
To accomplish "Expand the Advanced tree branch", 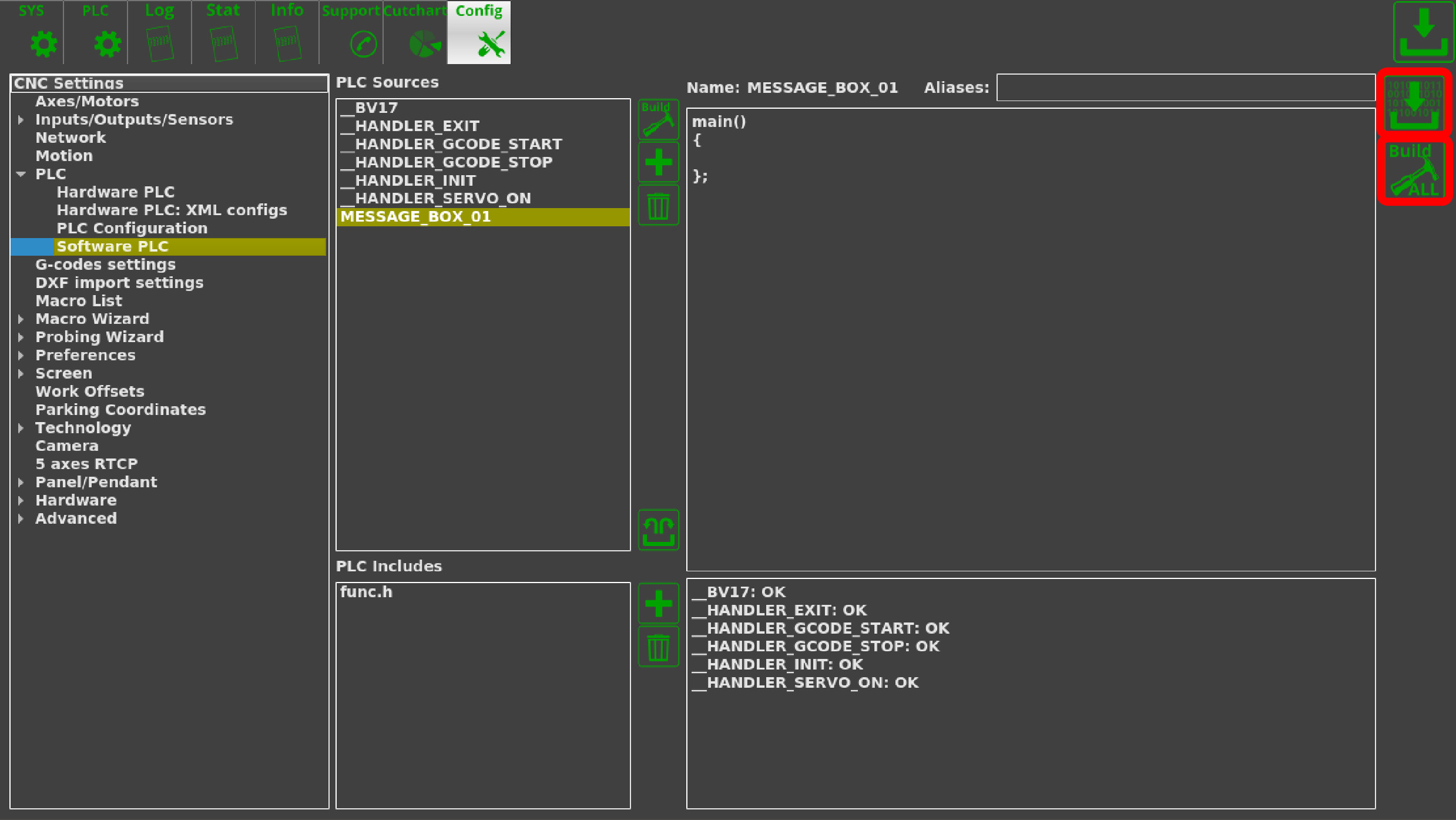I will (x=21, y=518).
